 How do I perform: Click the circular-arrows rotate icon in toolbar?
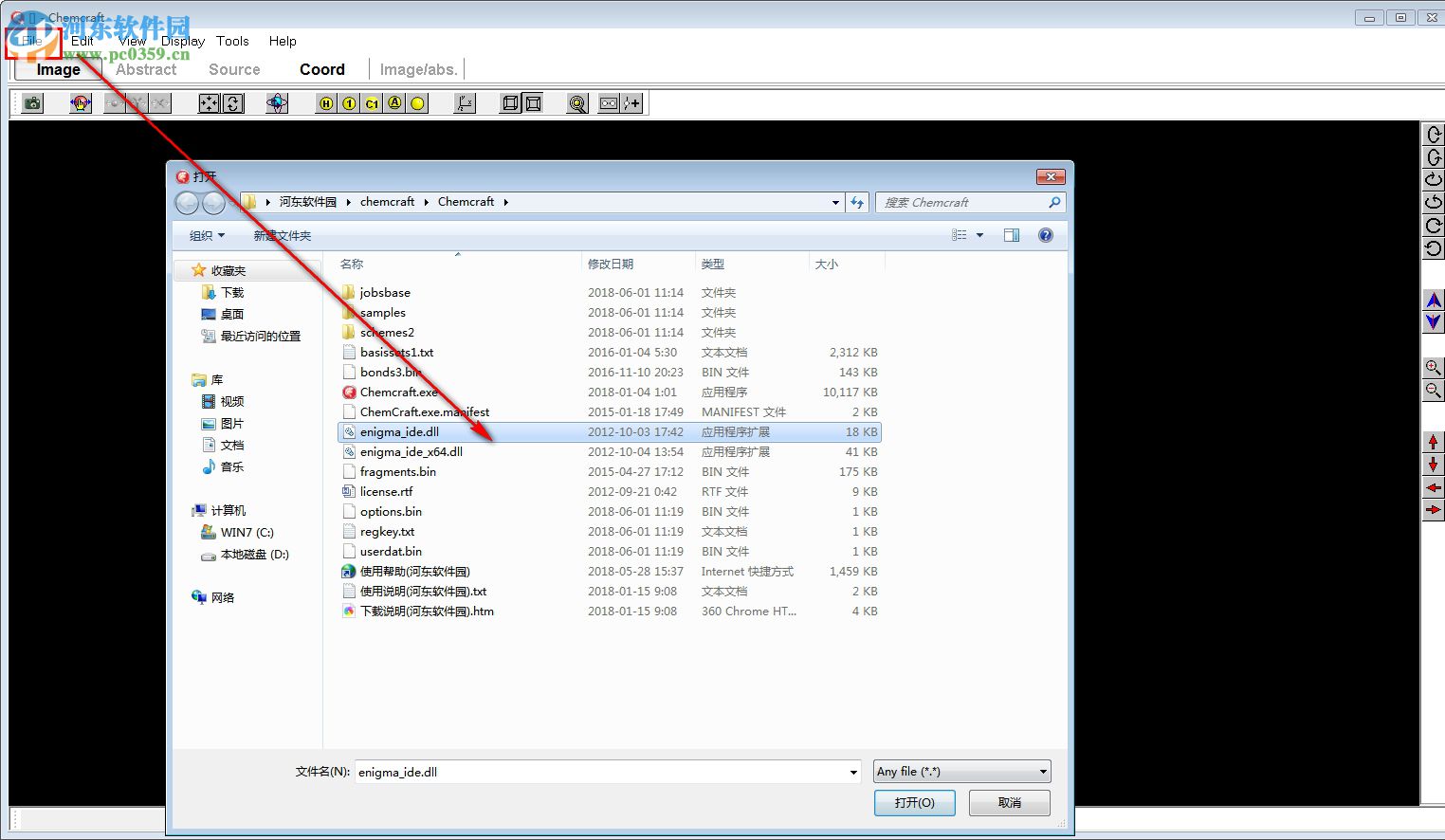232,103
